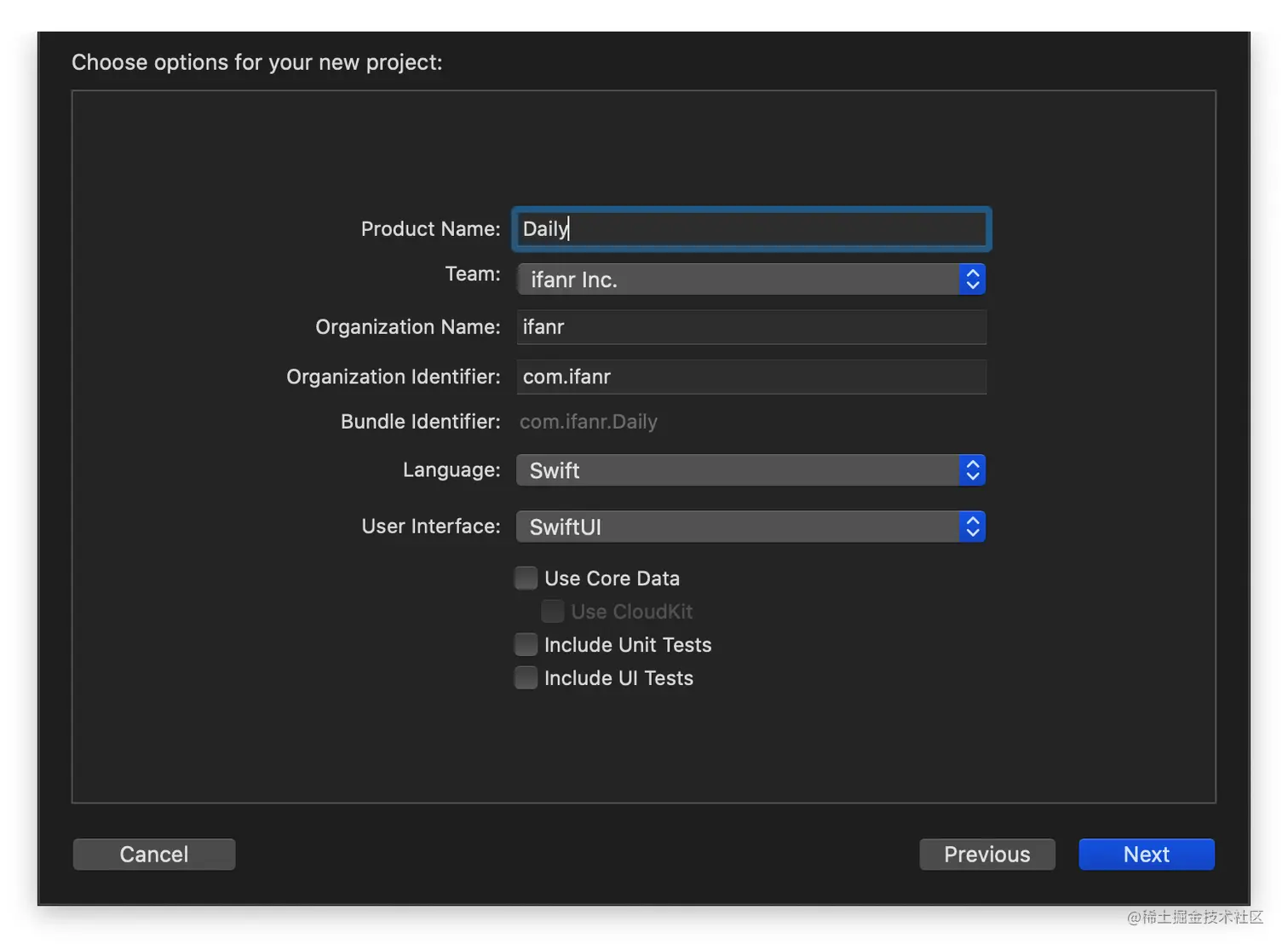Focus the Product Name text field

[x=751, y=229]
